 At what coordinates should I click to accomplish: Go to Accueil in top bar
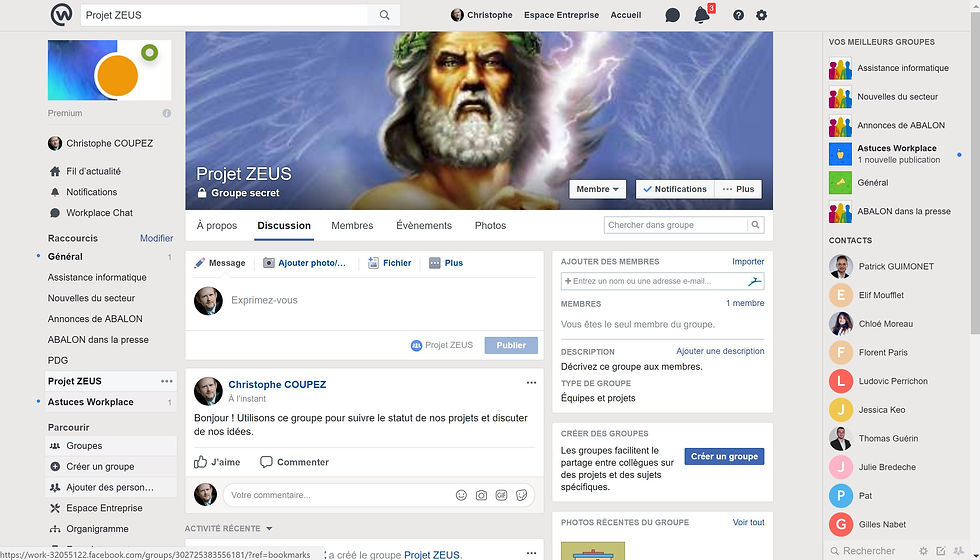[x=626, y=15]
